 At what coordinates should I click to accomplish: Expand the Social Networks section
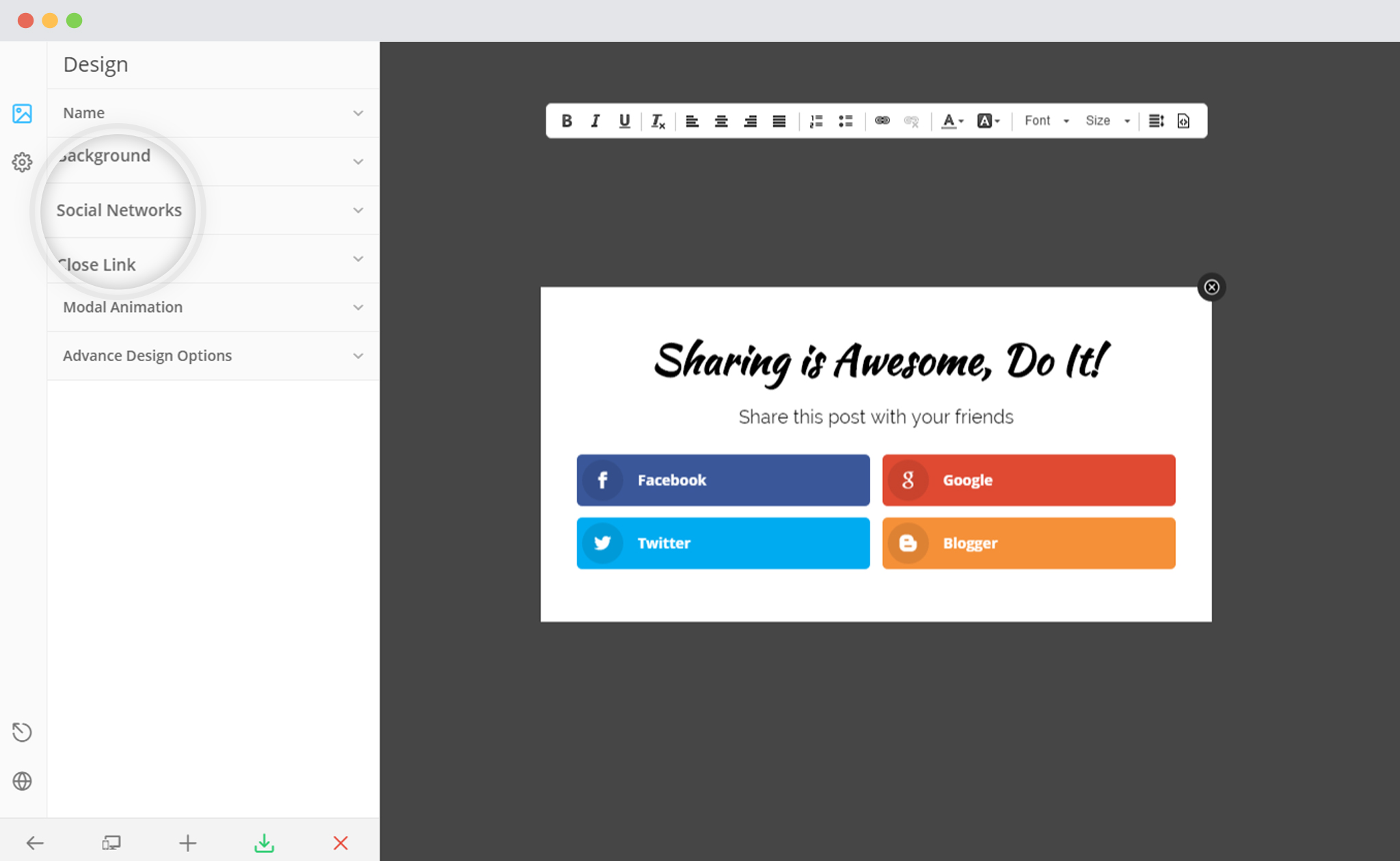coord(209,210)
